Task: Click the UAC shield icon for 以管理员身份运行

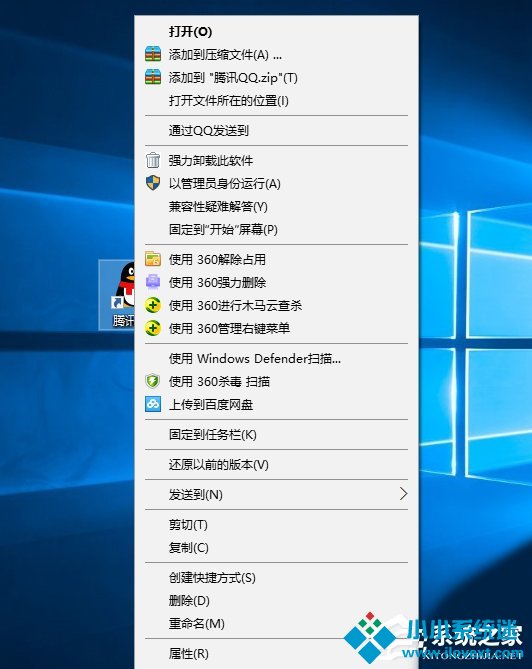Action: (153, 183)
